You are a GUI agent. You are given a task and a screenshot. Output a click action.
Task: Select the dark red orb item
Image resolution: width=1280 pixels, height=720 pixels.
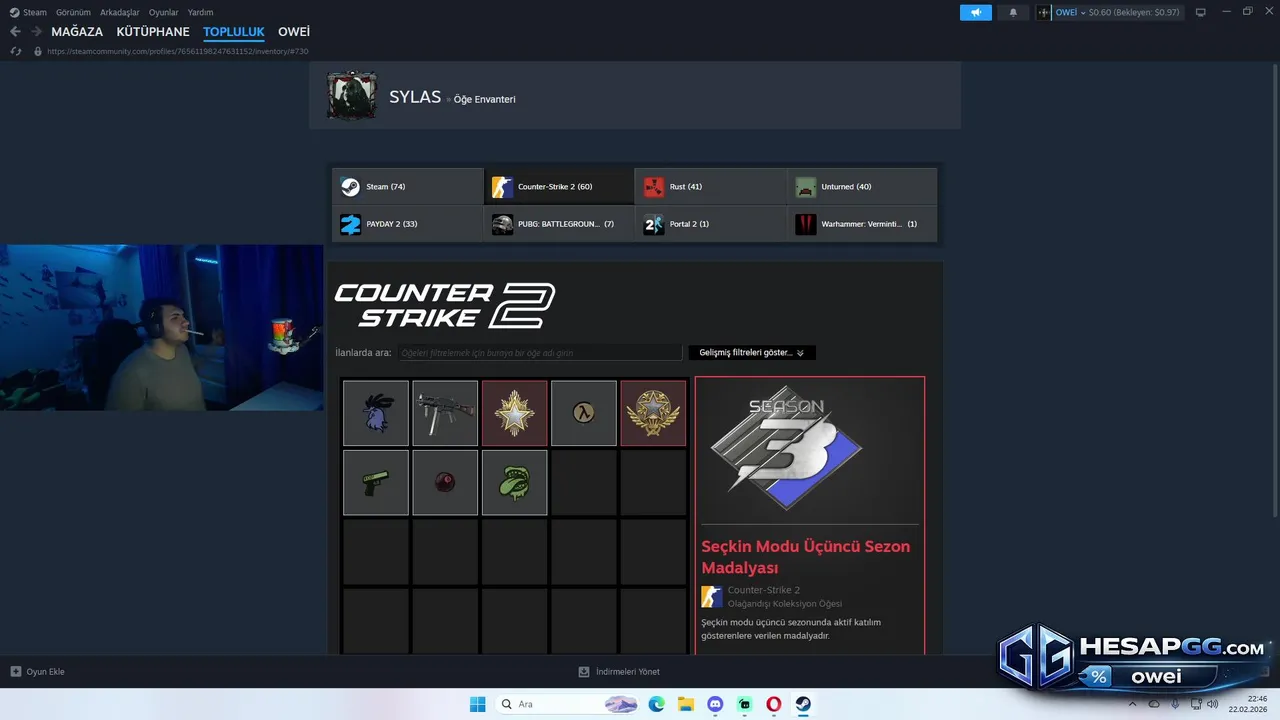coord(445,482)
